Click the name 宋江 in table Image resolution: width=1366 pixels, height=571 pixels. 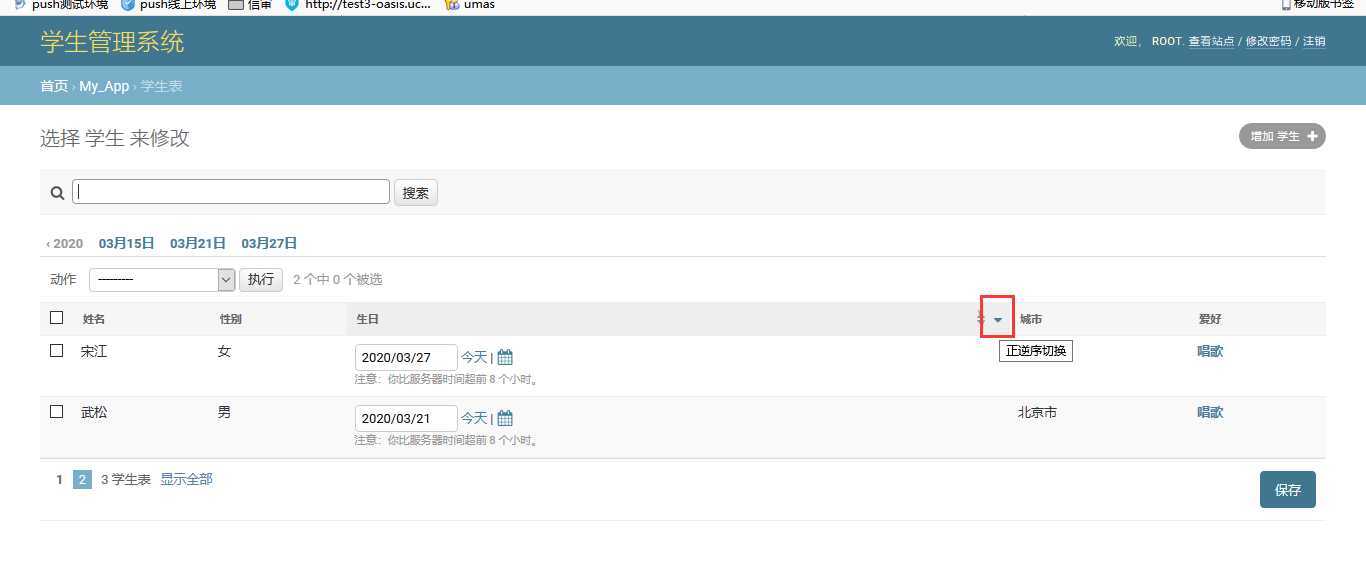tap(94, 351)
